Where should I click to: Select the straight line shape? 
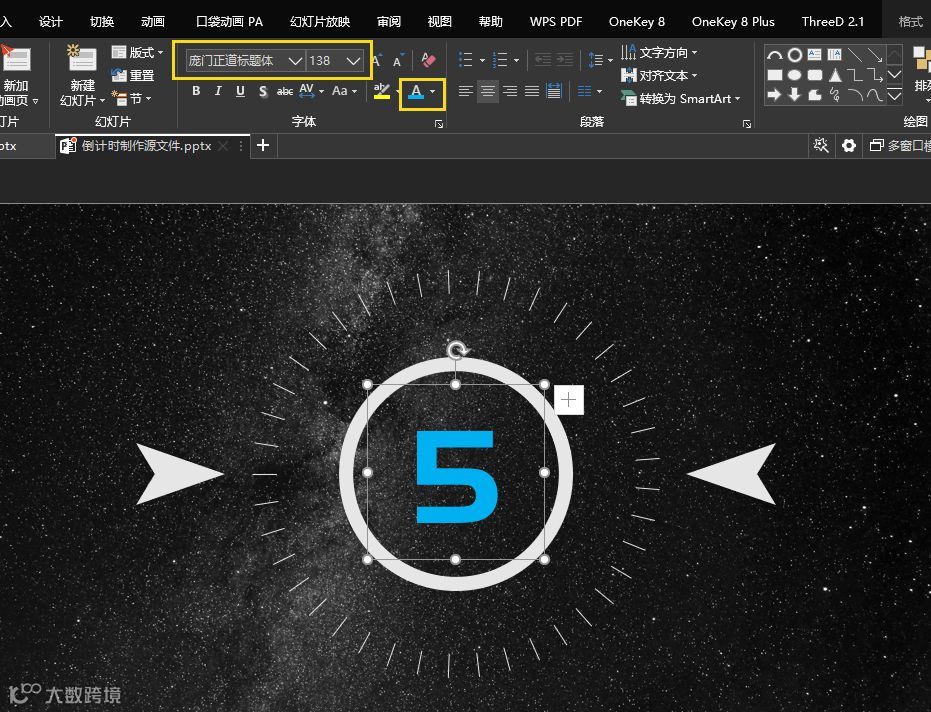click(x=854, y=55)
